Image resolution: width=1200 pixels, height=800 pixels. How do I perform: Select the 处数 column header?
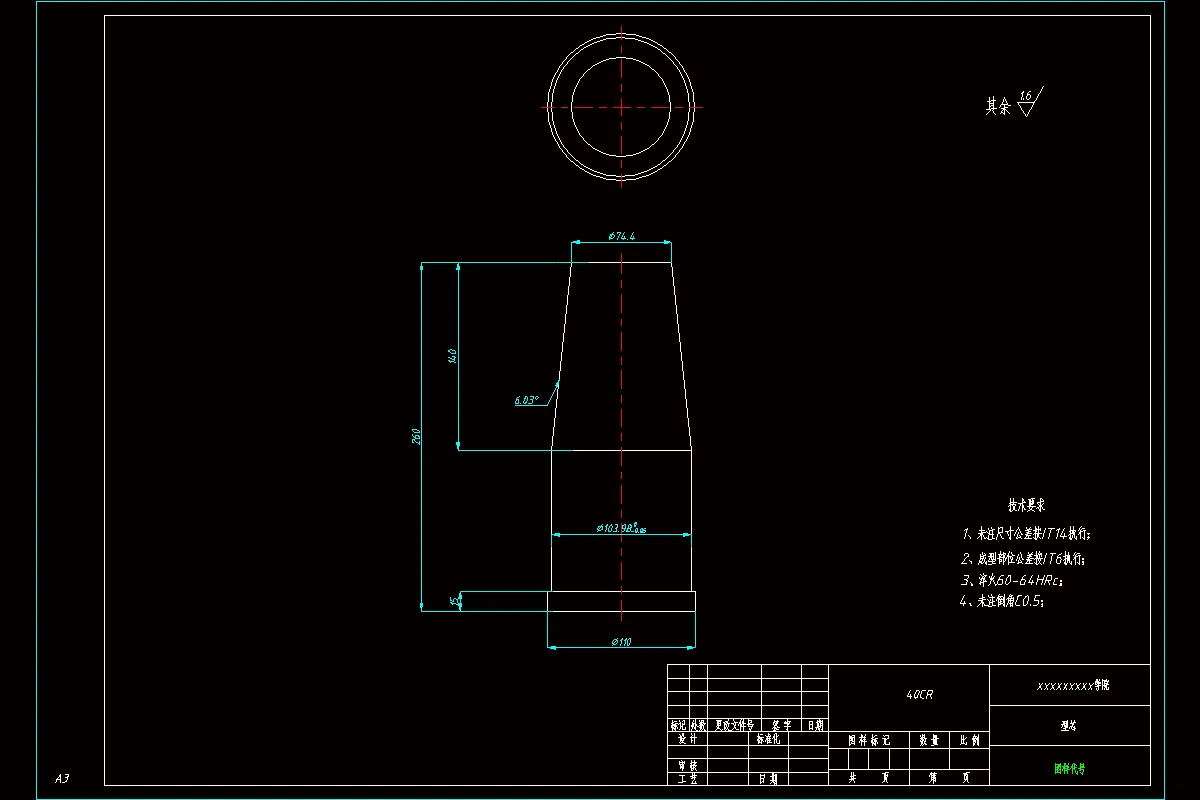coord(698,725)
